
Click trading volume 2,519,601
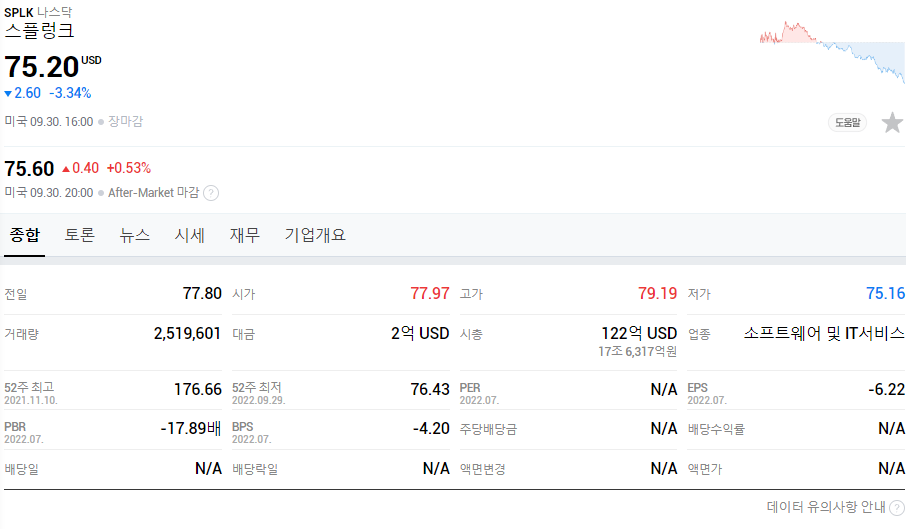coord(187,333)
